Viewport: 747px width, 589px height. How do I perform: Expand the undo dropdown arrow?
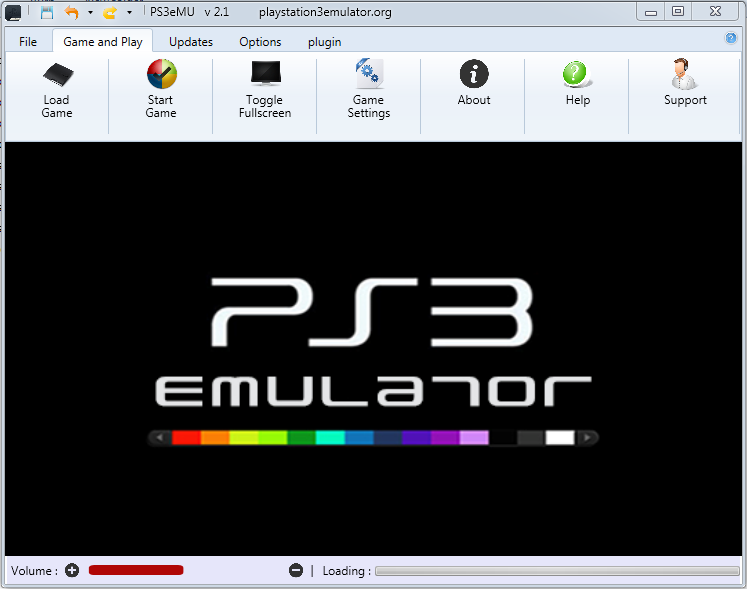90,12
